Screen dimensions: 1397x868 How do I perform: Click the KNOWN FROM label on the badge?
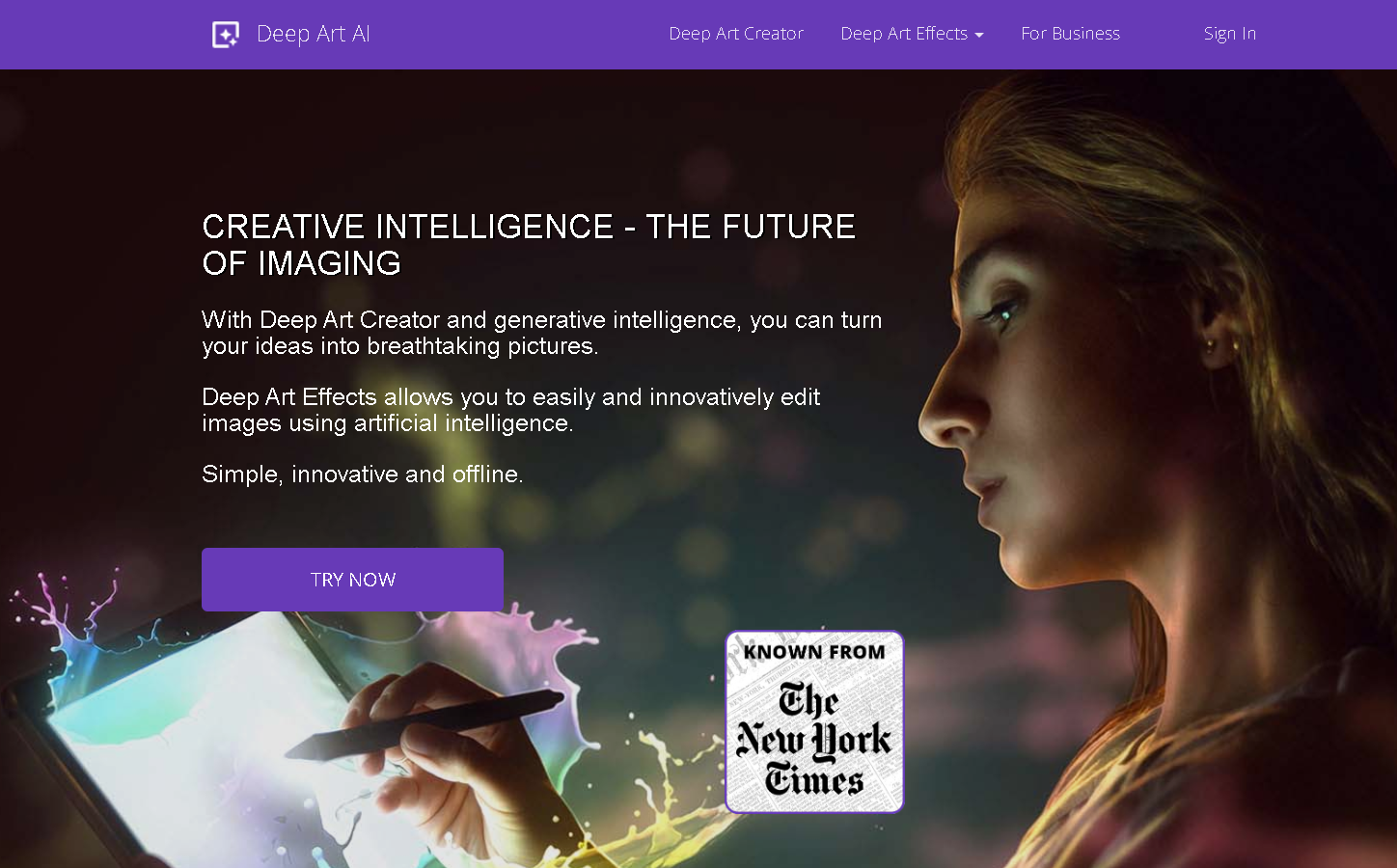[x=814, y=652]
